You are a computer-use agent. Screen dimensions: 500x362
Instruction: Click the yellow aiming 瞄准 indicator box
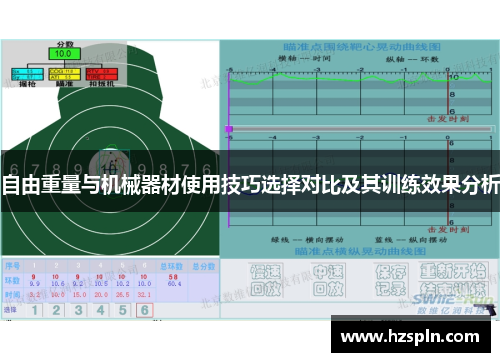(x=65, y=74)
